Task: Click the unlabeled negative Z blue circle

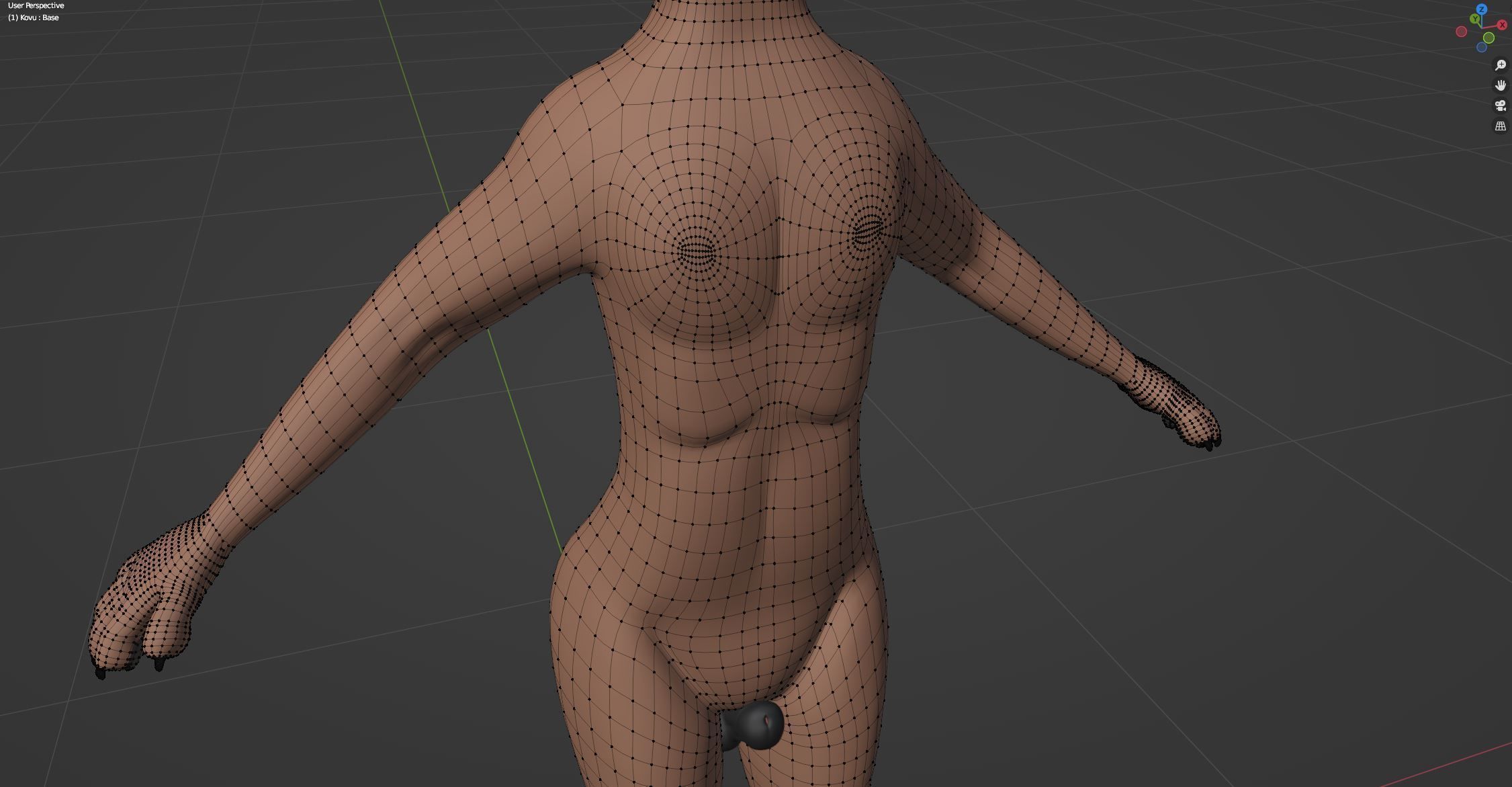Action: pos(1482,47)
